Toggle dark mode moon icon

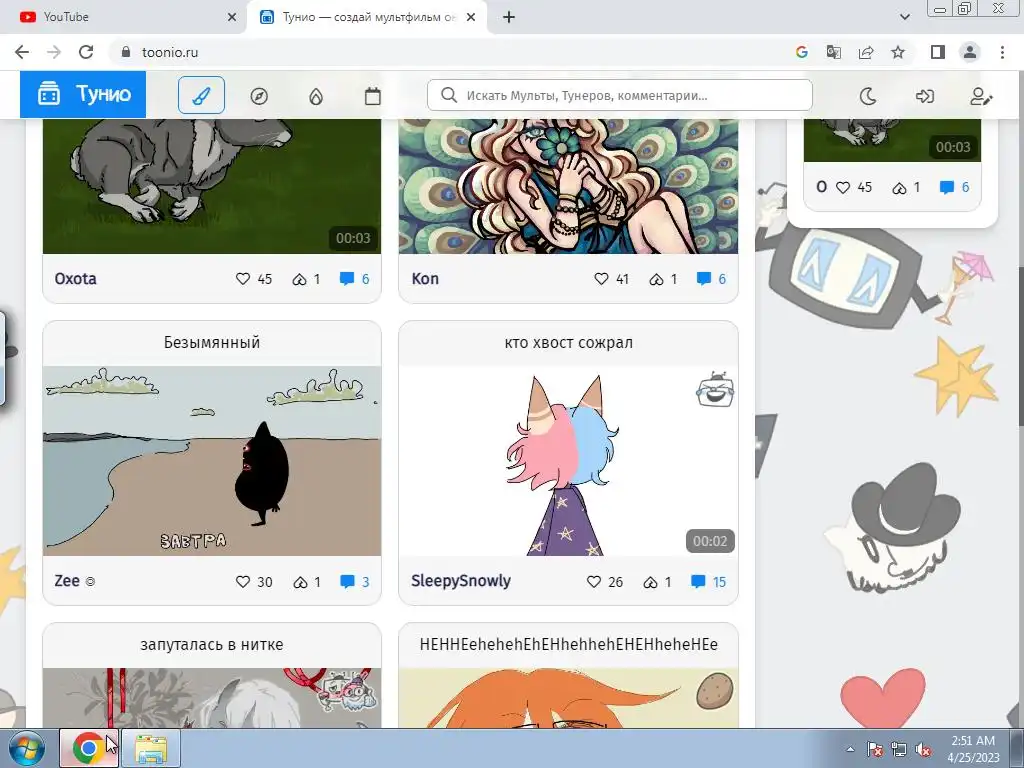coord(868,97)
